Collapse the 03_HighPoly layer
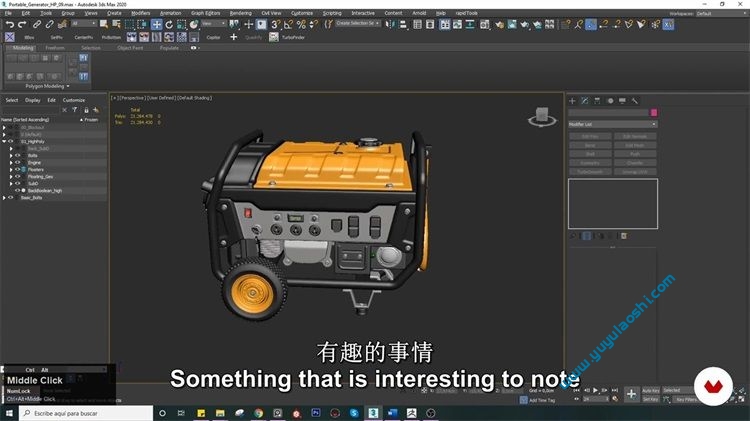750x421 pixels. point(4,142)
